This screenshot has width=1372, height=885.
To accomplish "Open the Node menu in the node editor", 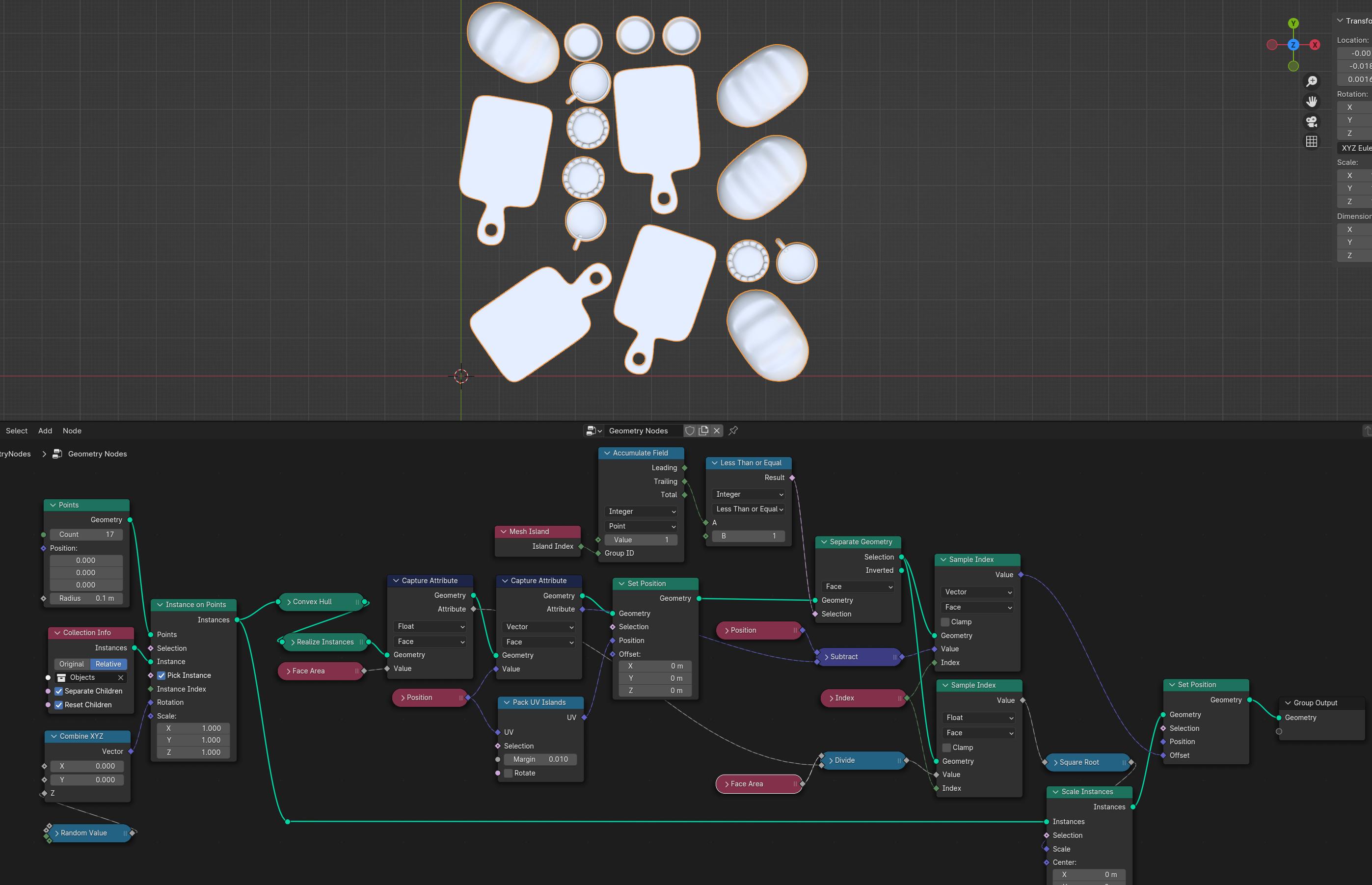I will (72, 431).
